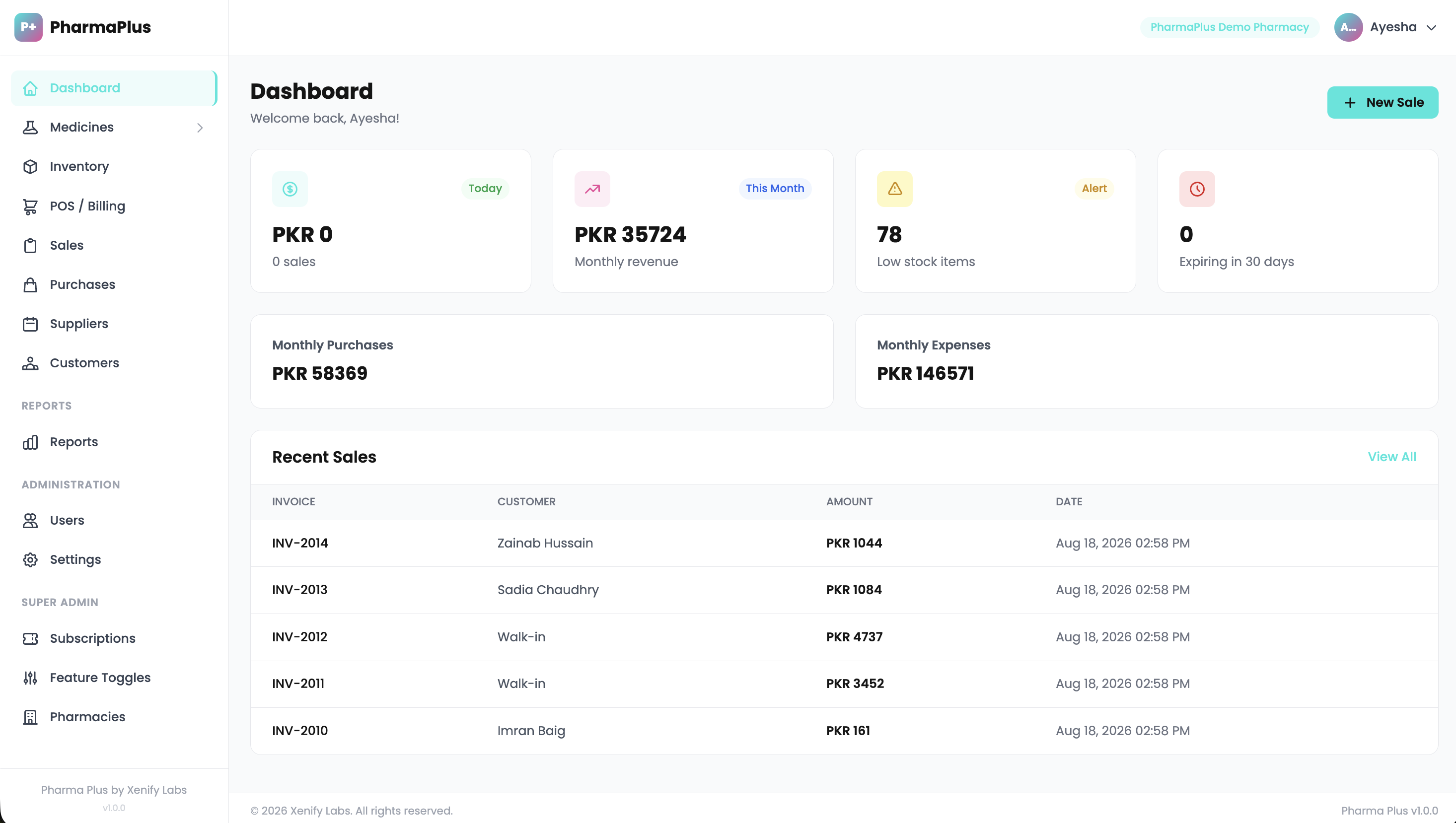Click the New Sale button
The height and width of the screenshot is (823, 1456).
tap(1383, 102)
